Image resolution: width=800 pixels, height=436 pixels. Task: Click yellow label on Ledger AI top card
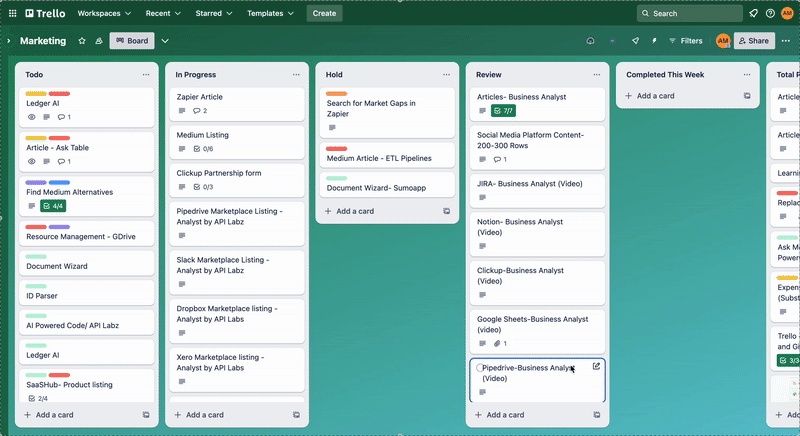click(36, 93)
